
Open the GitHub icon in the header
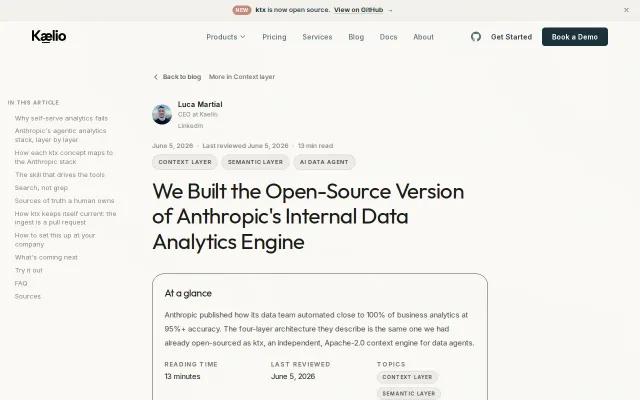(x=476, y=37)
